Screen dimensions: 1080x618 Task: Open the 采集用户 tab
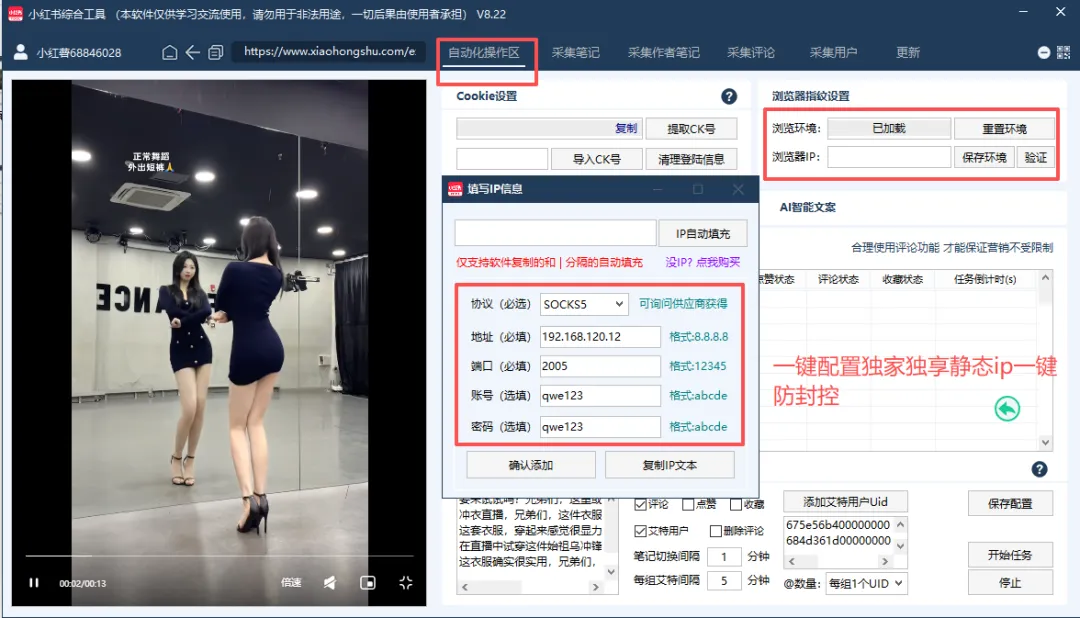(835, 53)
